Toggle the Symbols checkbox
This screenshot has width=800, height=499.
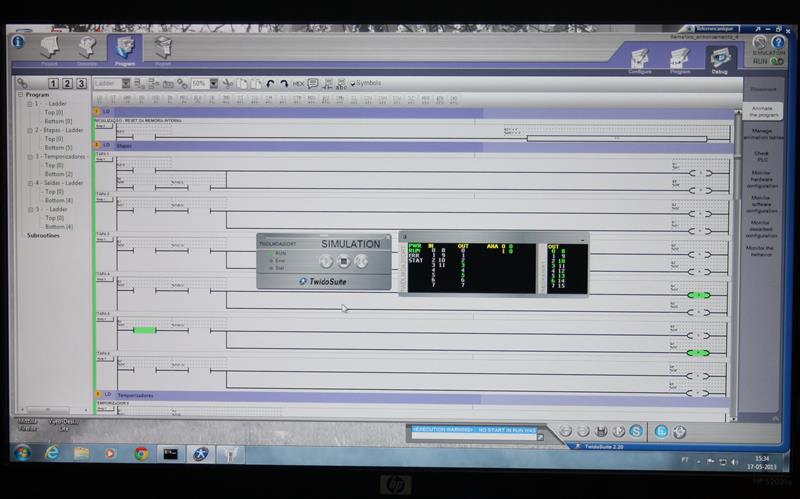[353, 84]
